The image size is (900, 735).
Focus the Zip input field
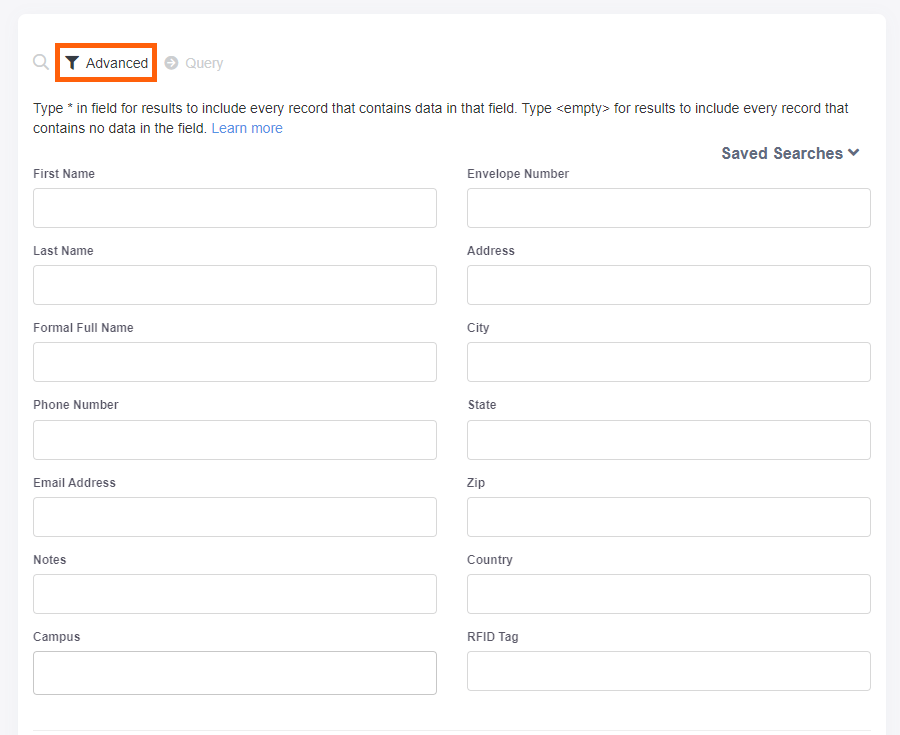point(668,517)
